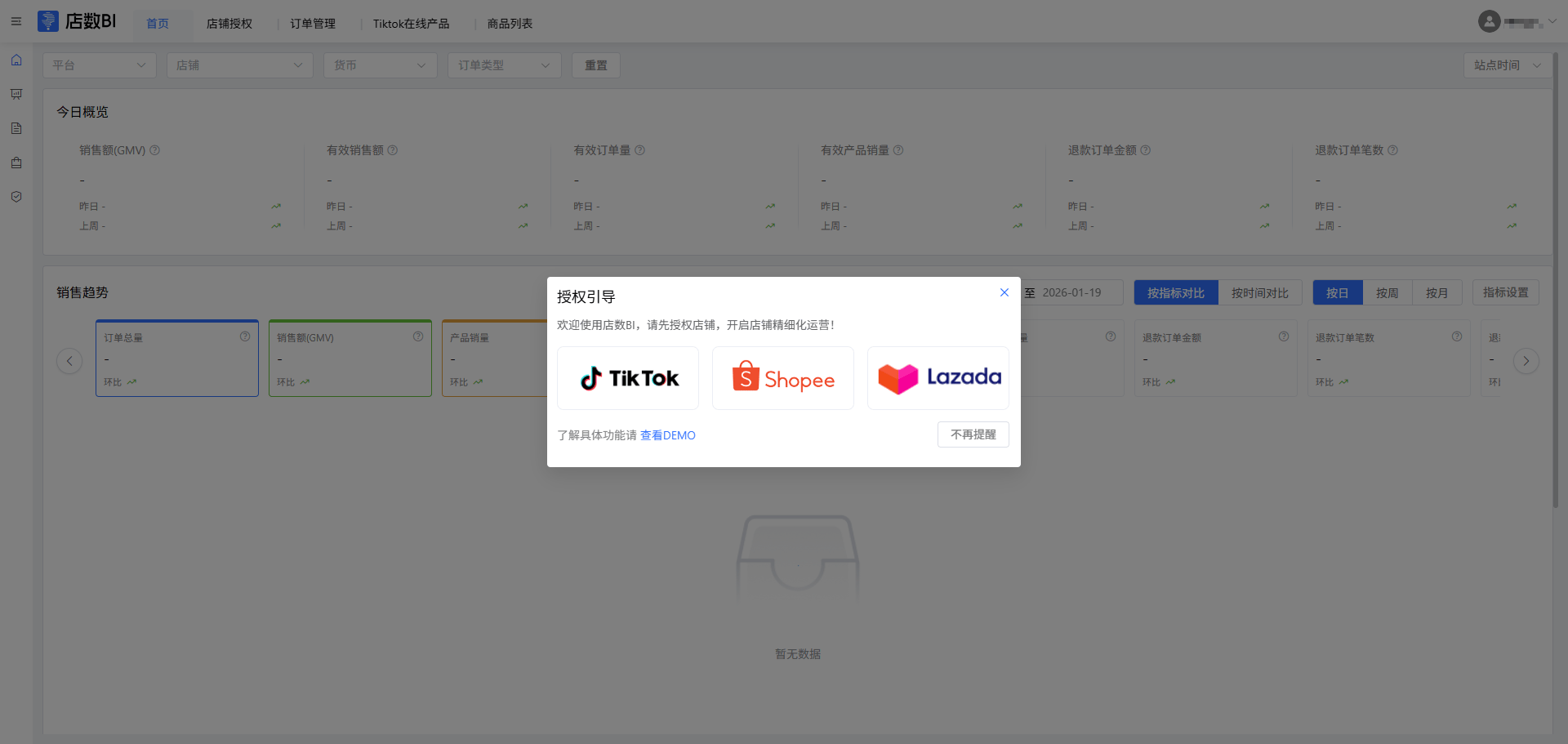Select TikTok platform to authorize

point(627,378)
